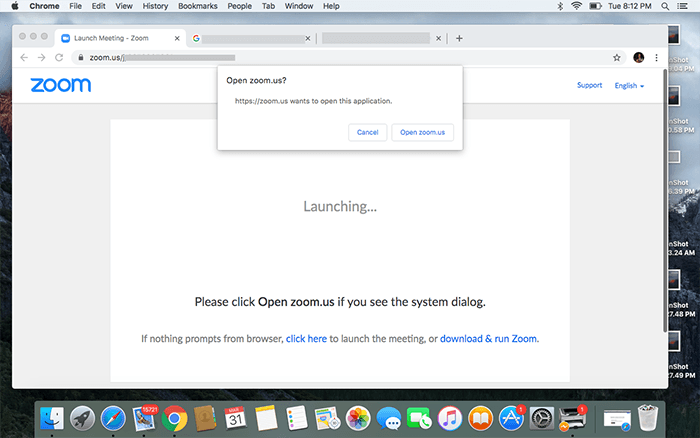
Task: Click the minimized window in dock
Action: (x=617, y=420)
